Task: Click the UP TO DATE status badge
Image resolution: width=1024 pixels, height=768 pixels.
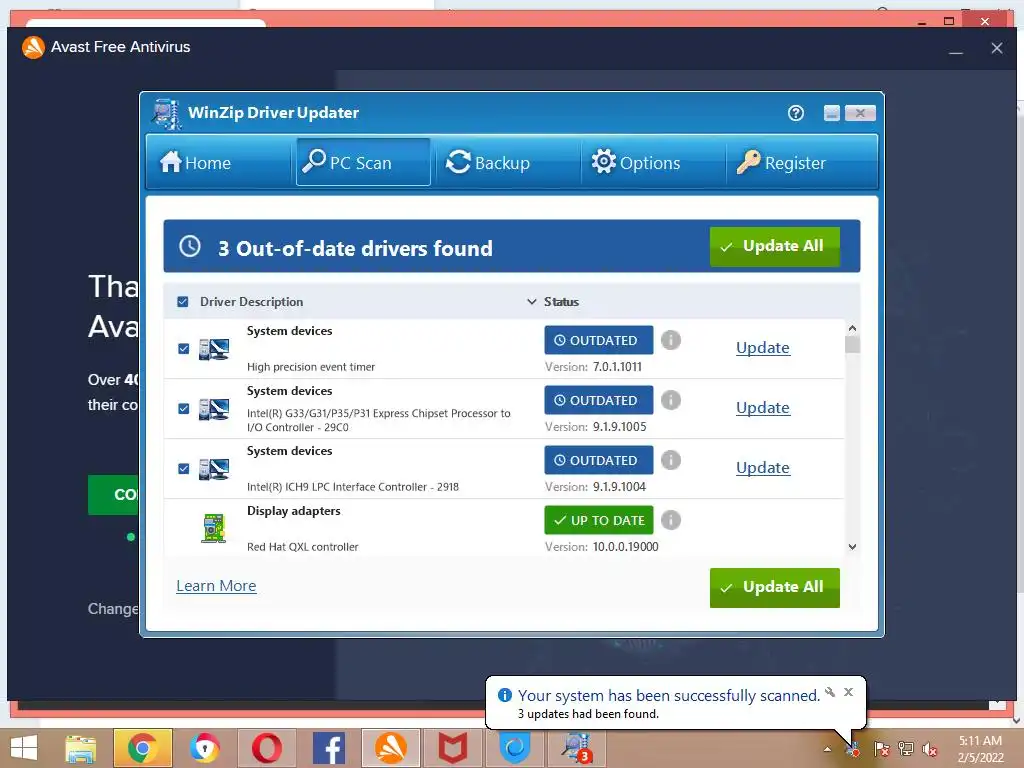Action: coord(599,520)
